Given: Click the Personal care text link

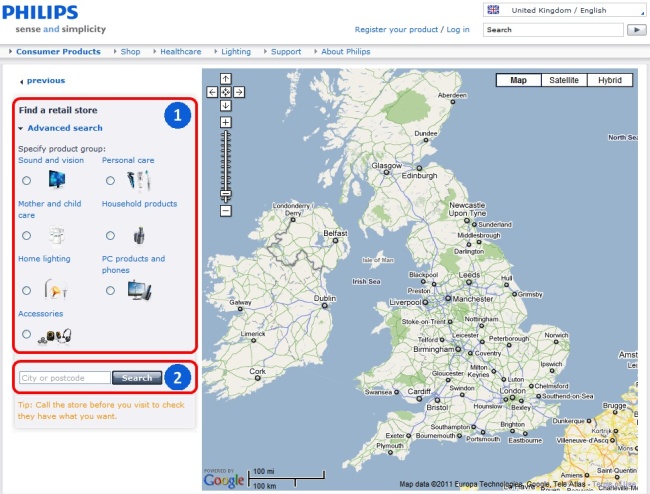Looking at the screenshot, I should click(128, 160).
